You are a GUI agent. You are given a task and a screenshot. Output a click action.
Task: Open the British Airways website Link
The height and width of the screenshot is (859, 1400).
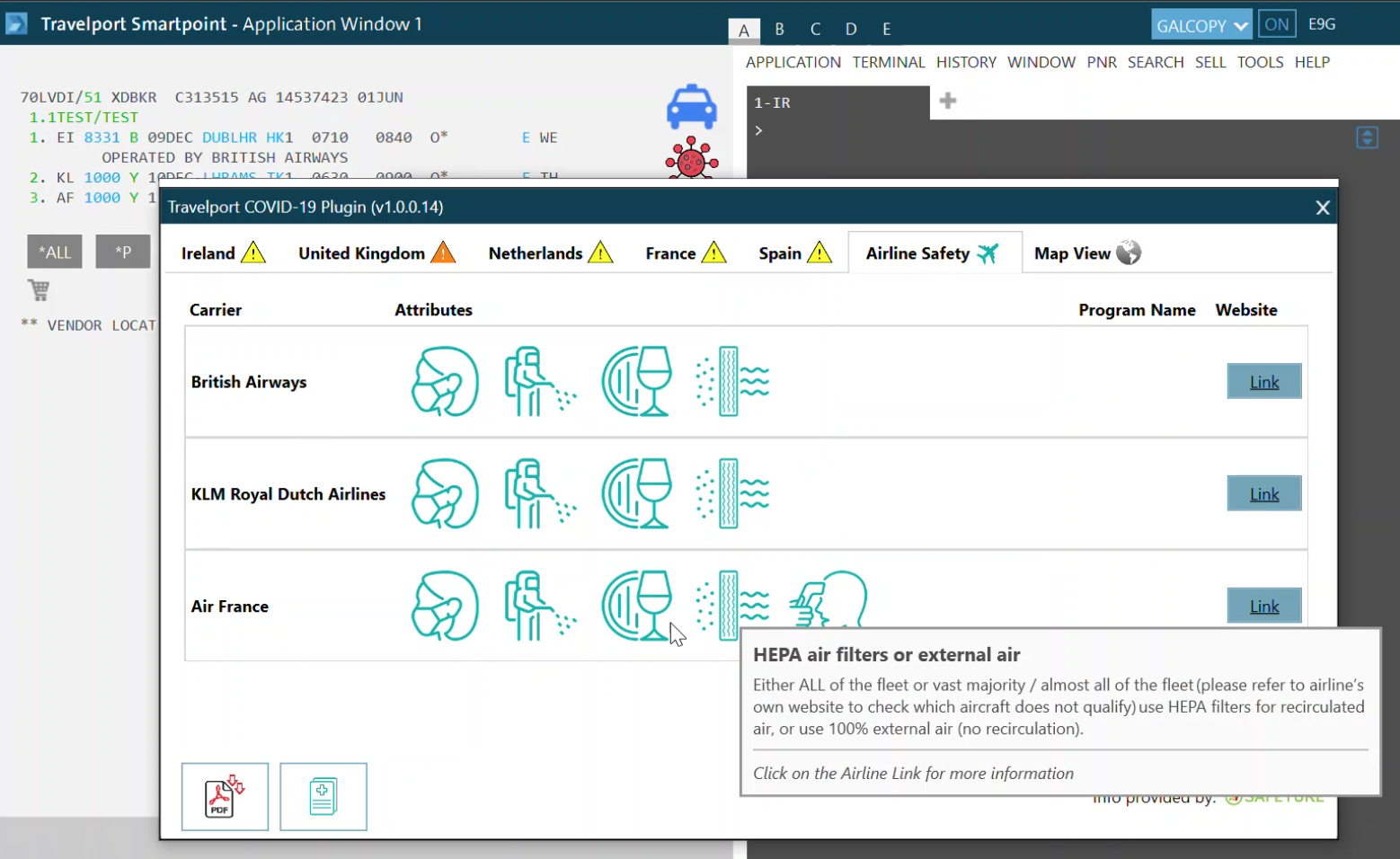(x=1264, y=382)
